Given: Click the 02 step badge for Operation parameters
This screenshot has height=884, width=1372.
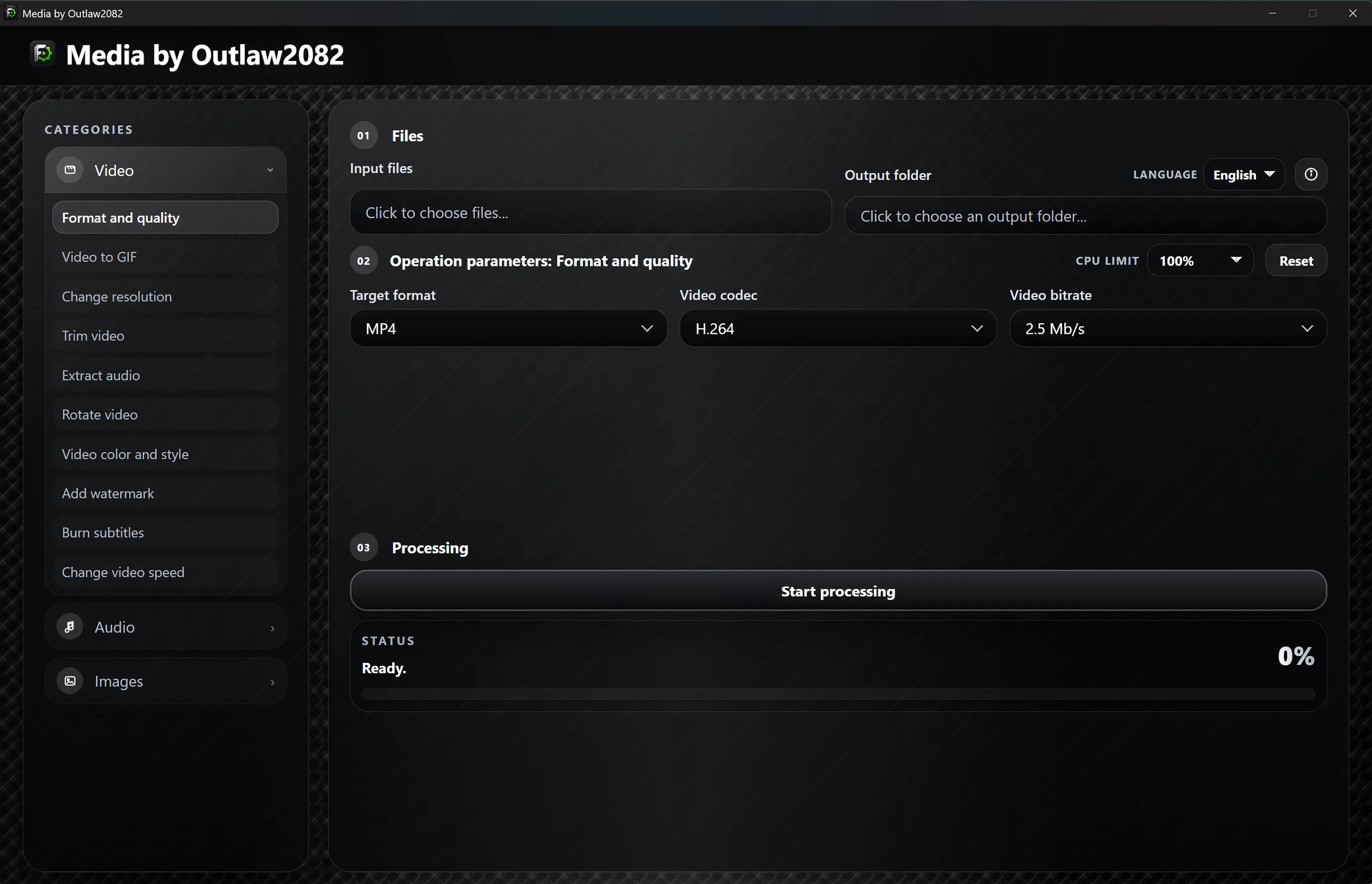Looking at the screenshot, I should click(x=364, y=261).
